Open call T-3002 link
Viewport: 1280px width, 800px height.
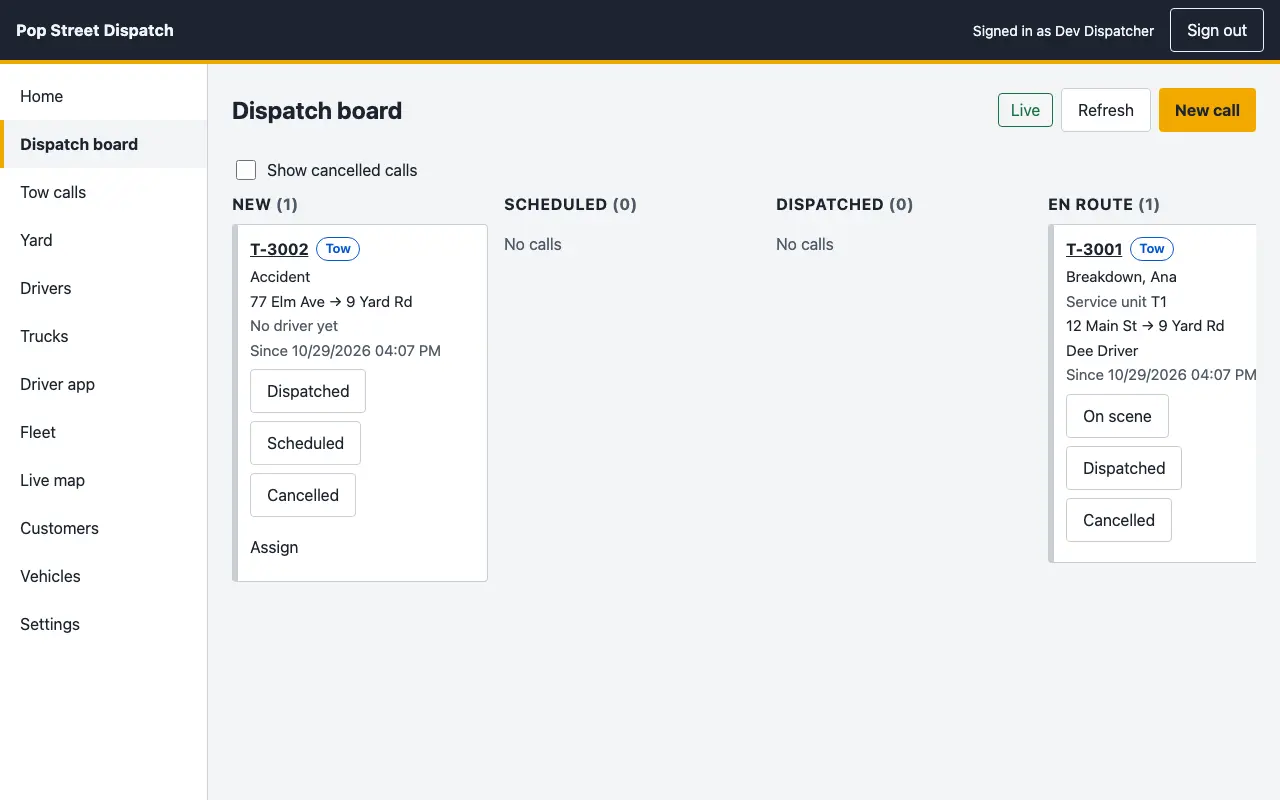[x=279, y=249]
